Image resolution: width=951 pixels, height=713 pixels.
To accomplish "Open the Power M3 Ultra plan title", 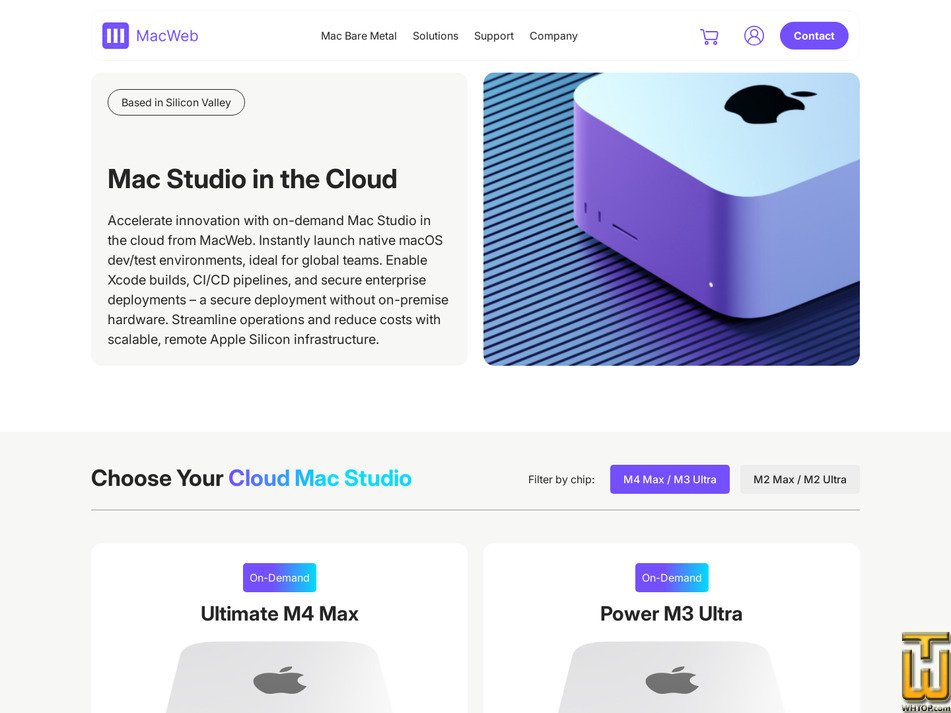I will pos(671,614).
